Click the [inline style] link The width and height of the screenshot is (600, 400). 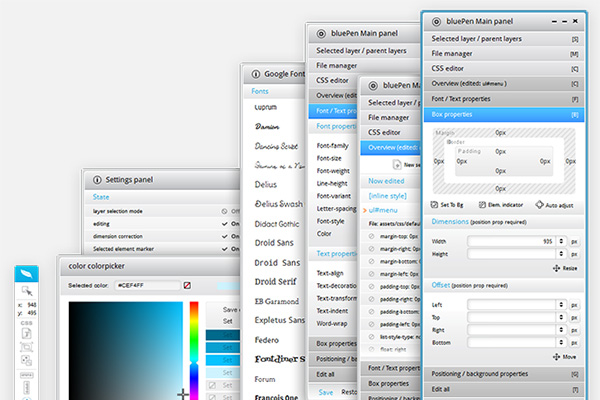[x=387, y=196]
